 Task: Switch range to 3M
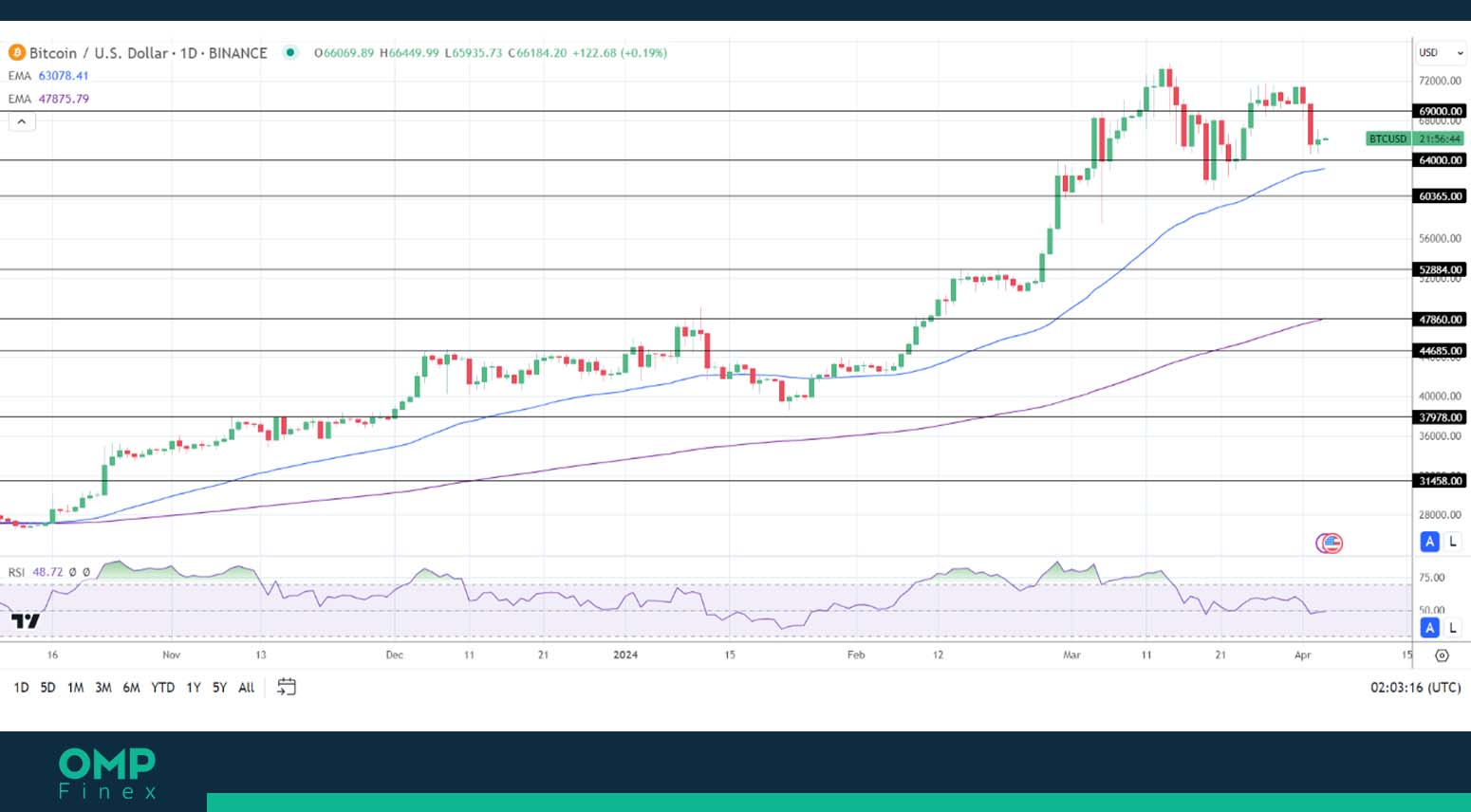pyautogui.click(x=103, y=688)
